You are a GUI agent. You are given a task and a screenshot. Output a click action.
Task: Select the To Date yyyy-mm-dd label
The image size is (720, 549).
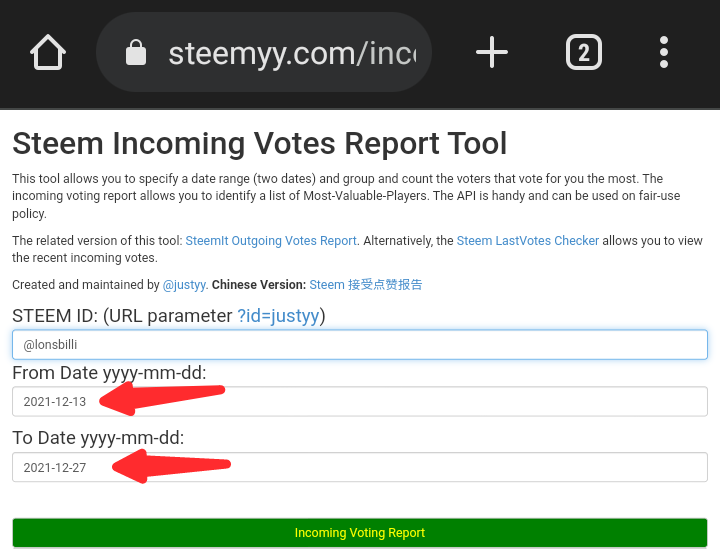tap(98, 438)
